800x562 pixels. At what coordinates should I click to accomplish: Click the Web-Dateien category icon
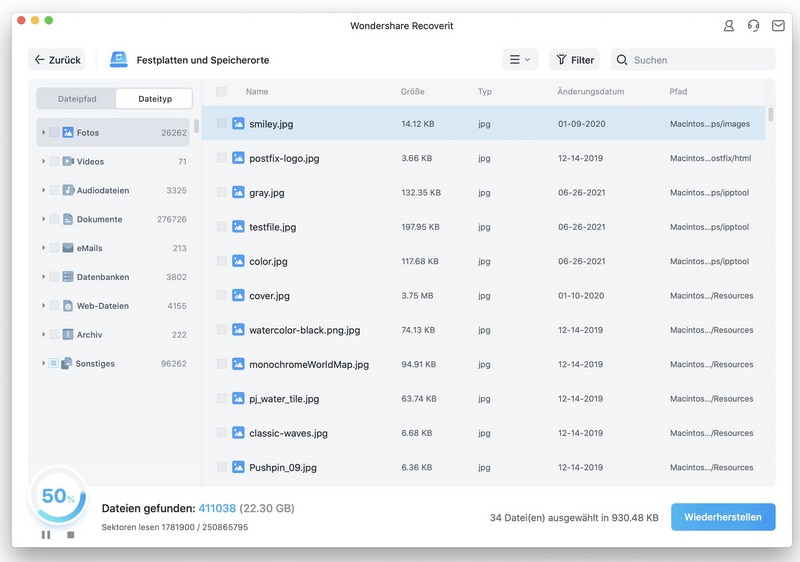point(68,306)
